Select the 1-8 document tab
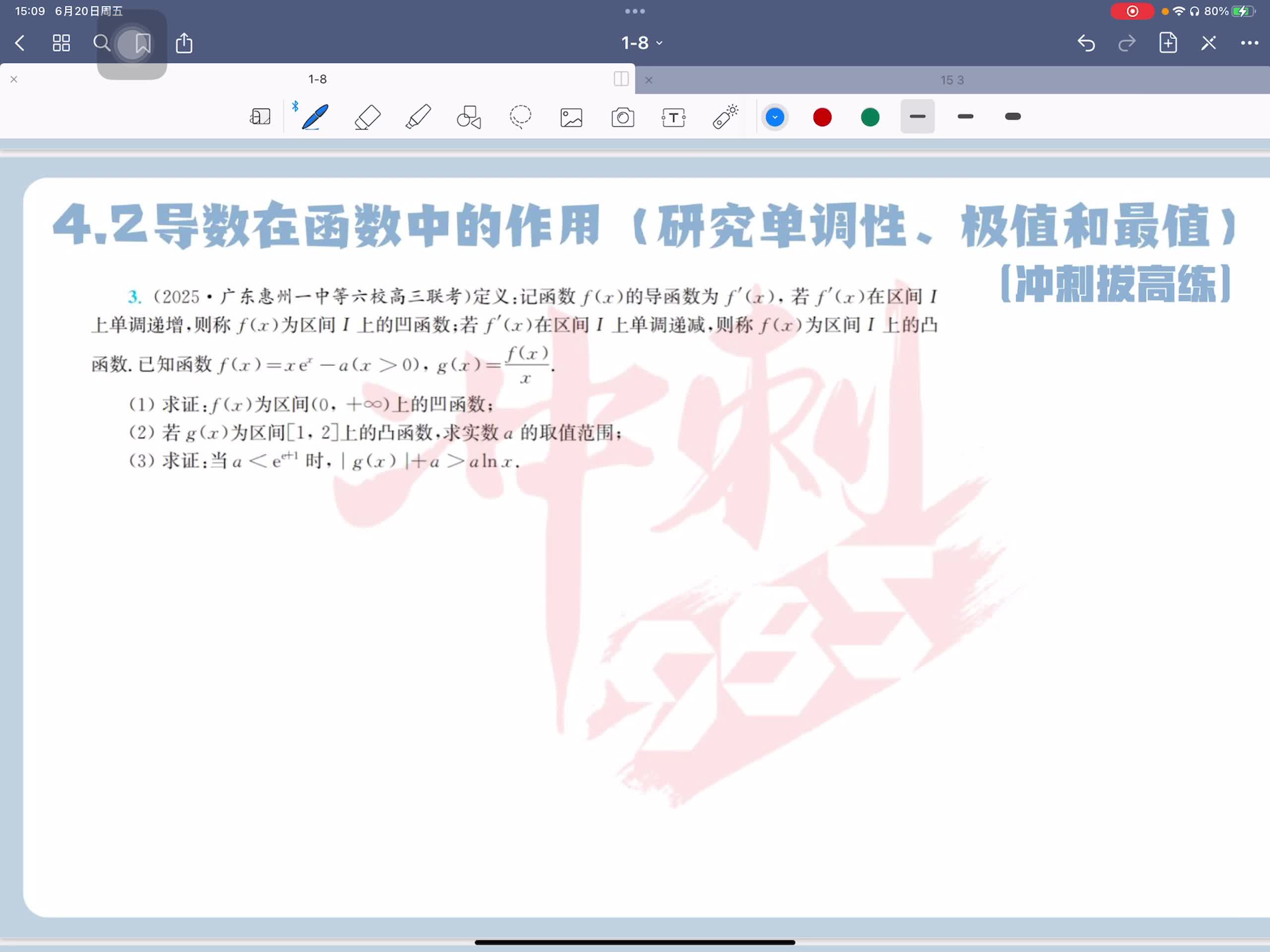 (x=317, y=79)
